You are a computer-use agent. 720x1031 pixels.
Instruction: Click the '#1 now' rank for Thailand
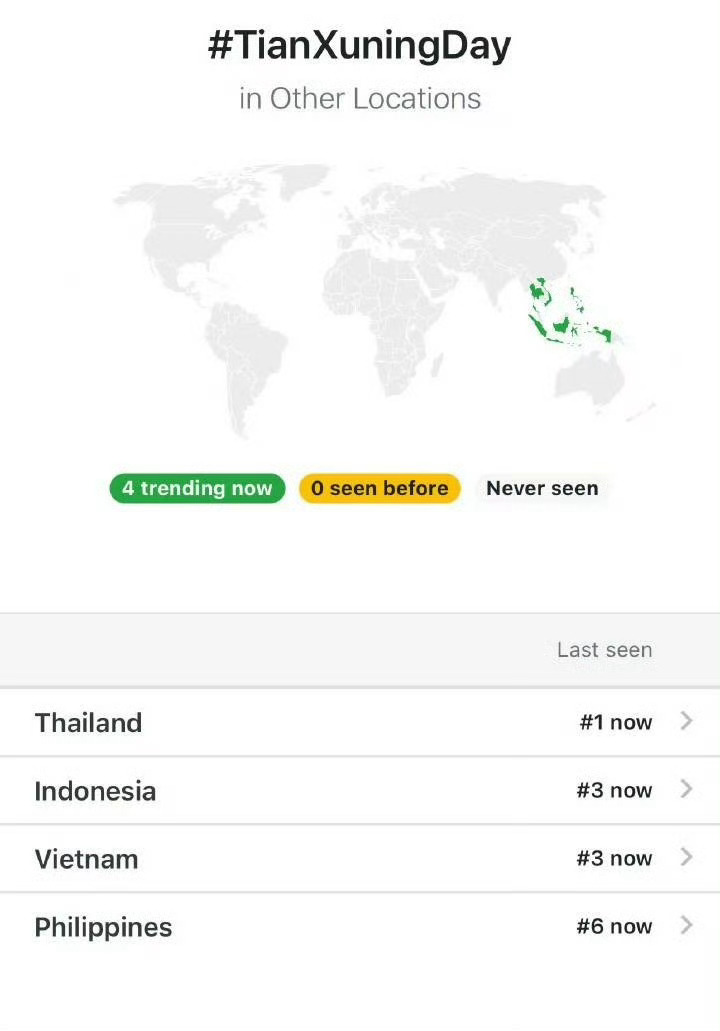[616, 723]
